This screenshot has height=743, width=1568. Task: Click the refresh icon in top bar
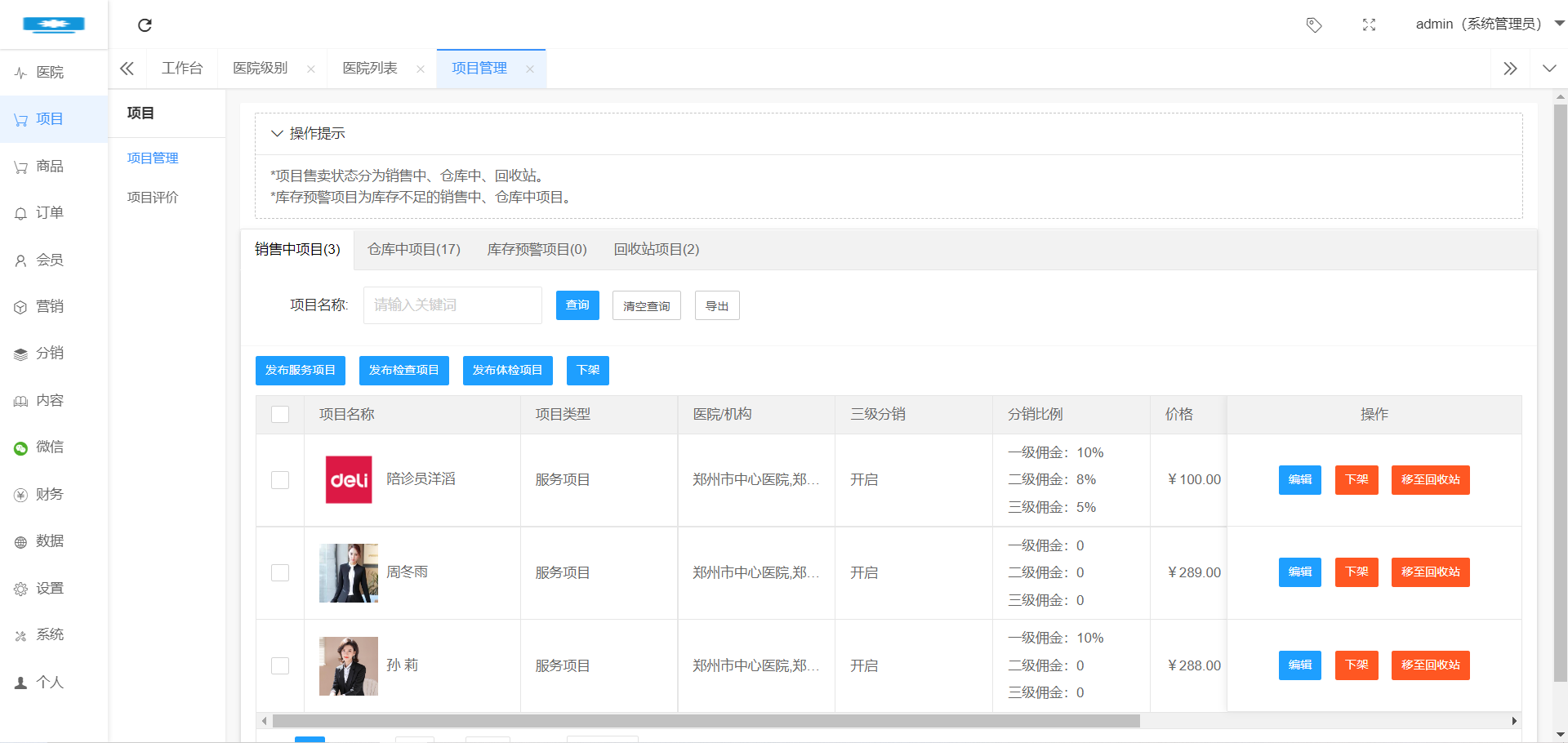(x=145, y=24)
